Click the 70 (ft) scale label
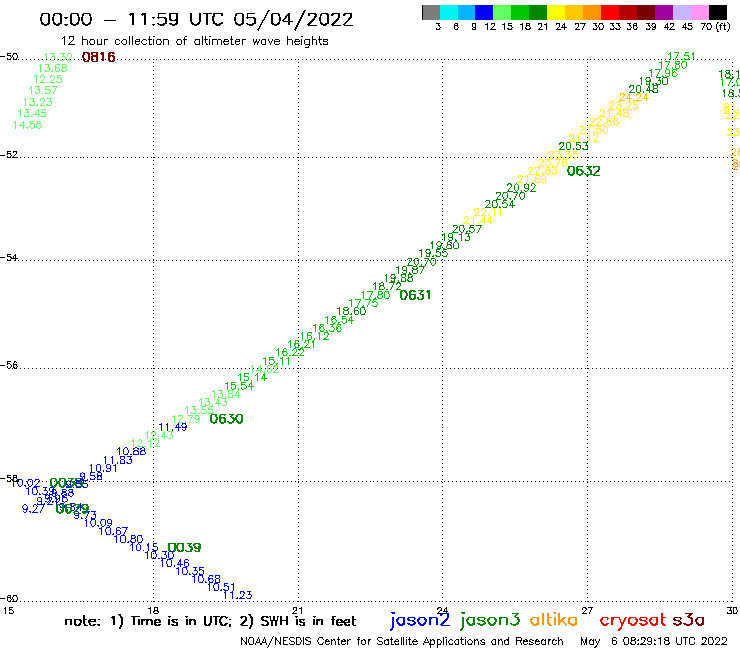This screenshot has height=650, width=740. [x=715, y=27]
